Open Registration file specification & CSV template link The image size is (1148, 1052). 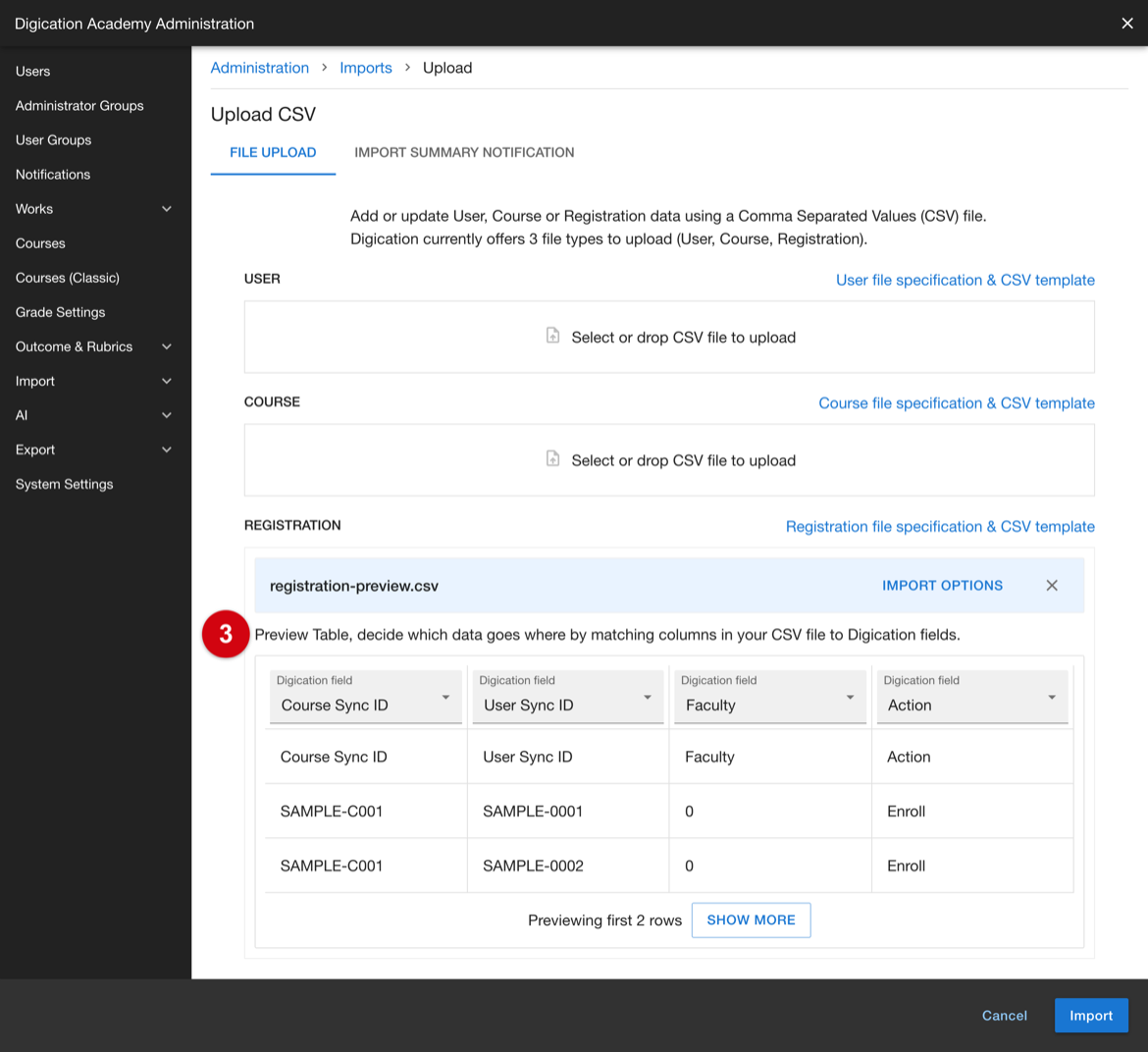coord(940,526)
